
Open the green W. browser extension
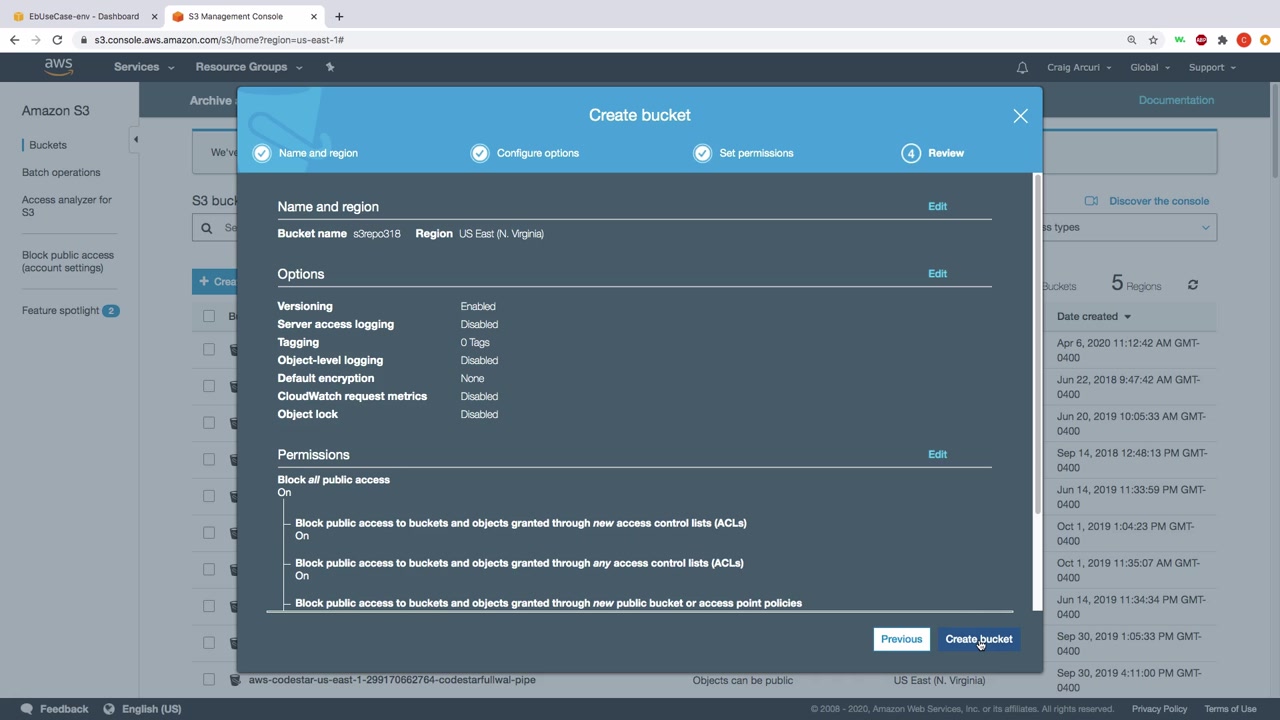coord(1180,40)
